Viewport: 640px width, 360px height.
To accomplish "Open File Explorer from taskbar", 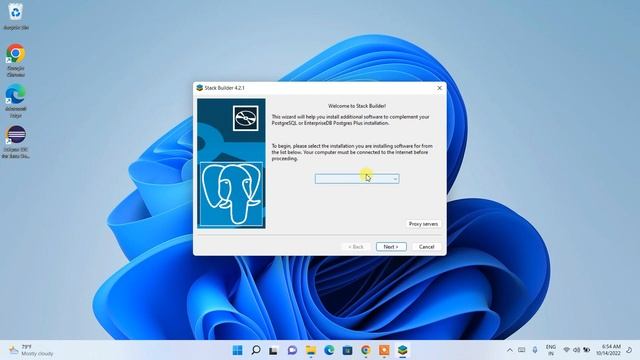I will click(311, 350).
